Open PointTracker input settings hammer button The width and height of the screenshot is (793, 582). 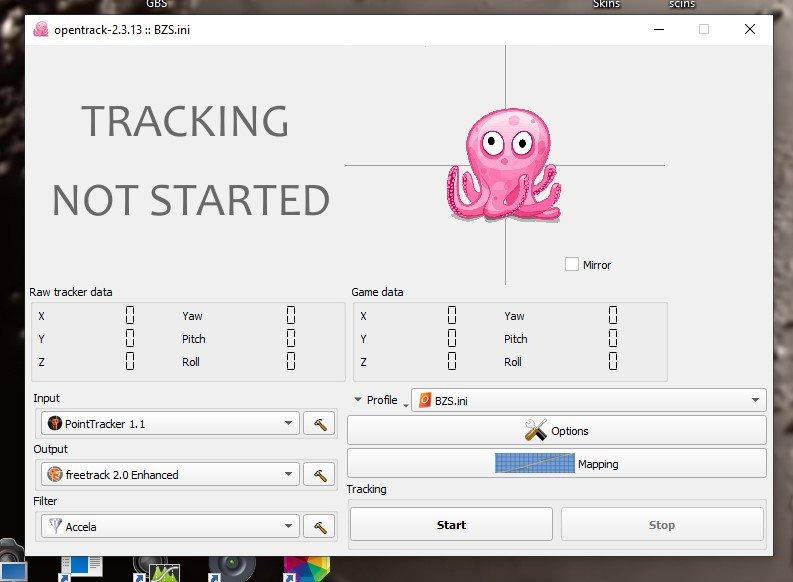[320, 424]
